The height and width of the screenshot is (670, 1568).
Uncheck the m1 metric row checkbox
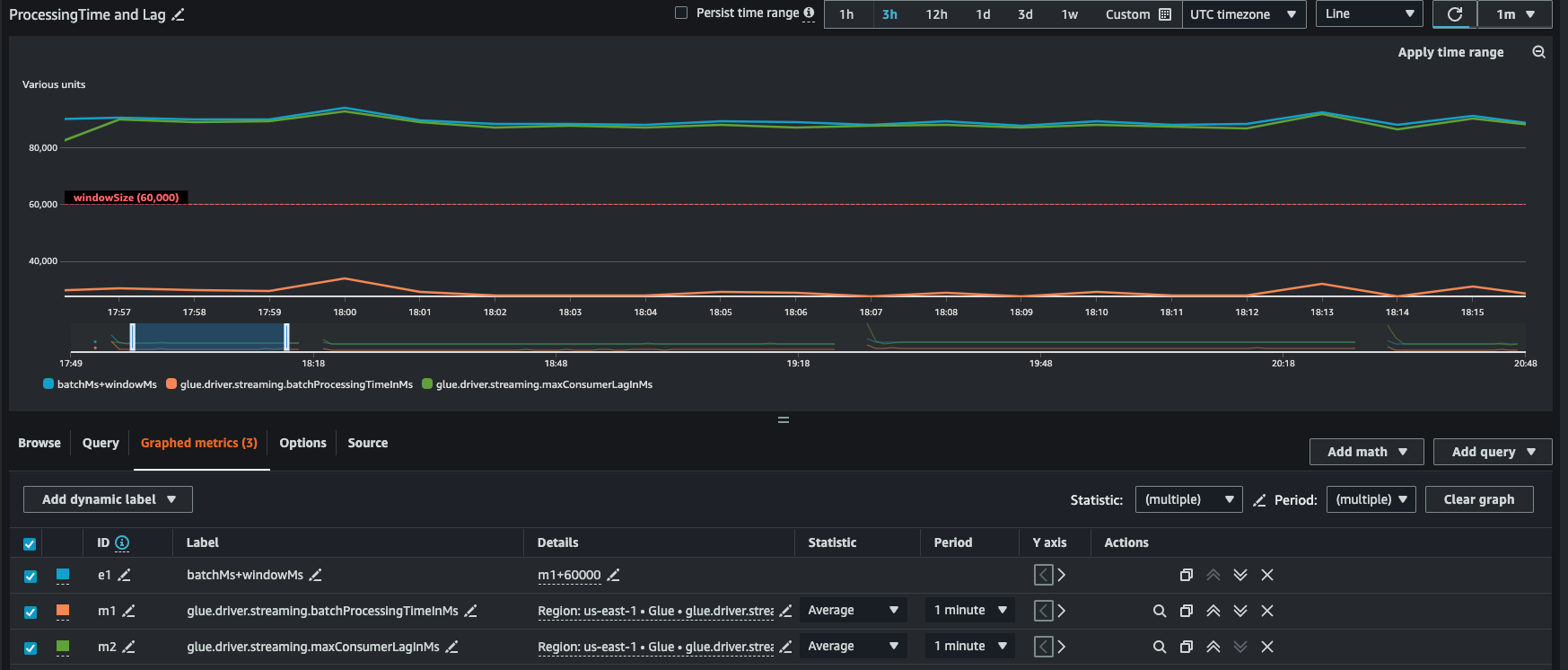click(x=31, y=612)
